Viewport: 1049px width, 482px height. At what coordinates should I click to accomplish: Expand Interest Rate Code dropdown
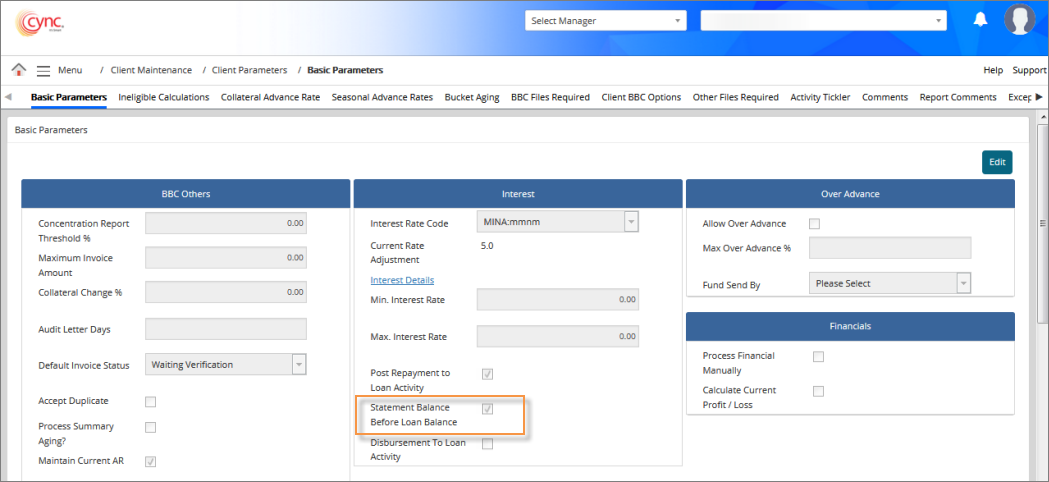click(x=558, y=223)
